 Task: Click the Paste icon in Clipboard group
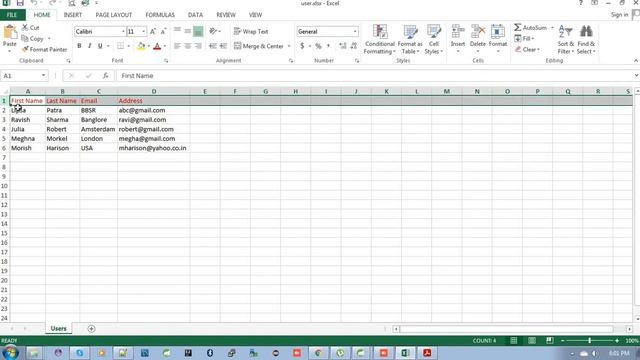tap(10, 32)
